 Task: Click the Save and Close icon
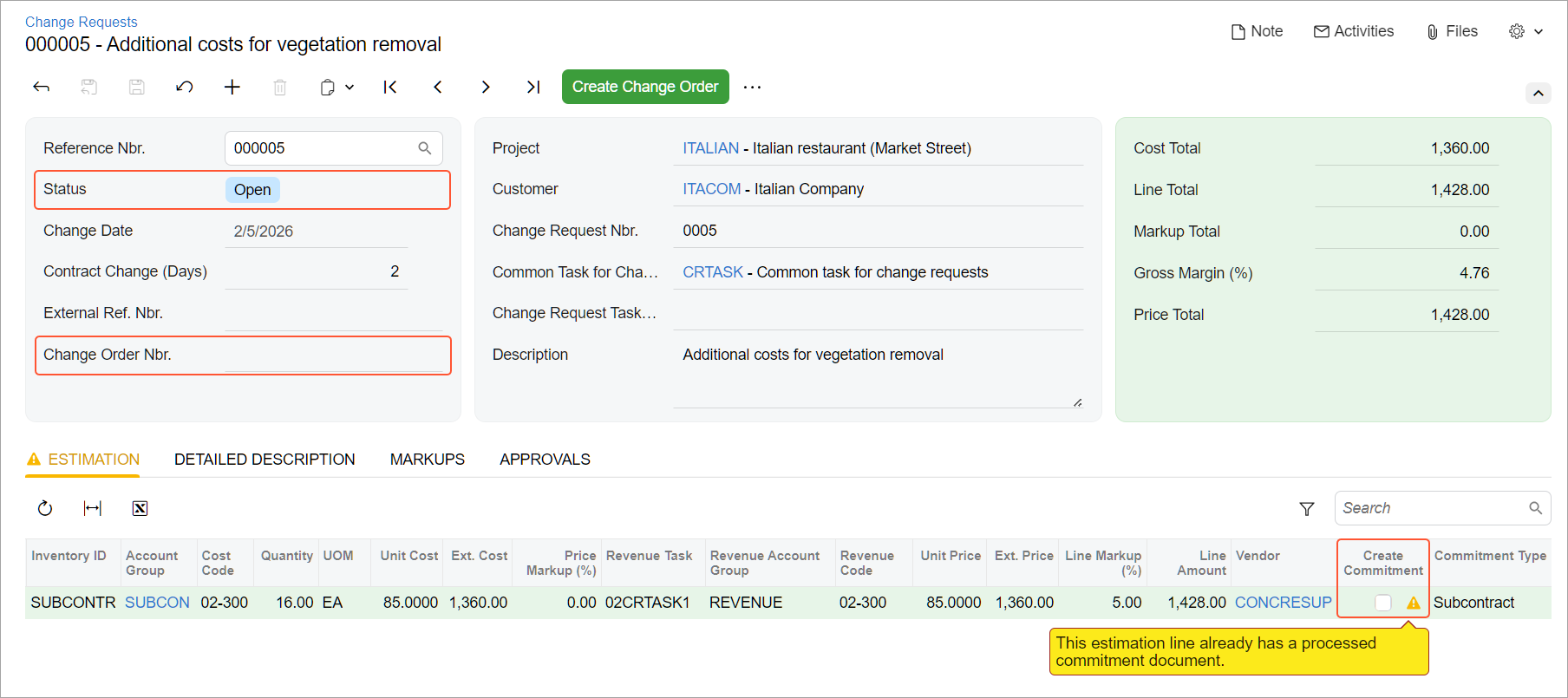(x=88, y=87)
